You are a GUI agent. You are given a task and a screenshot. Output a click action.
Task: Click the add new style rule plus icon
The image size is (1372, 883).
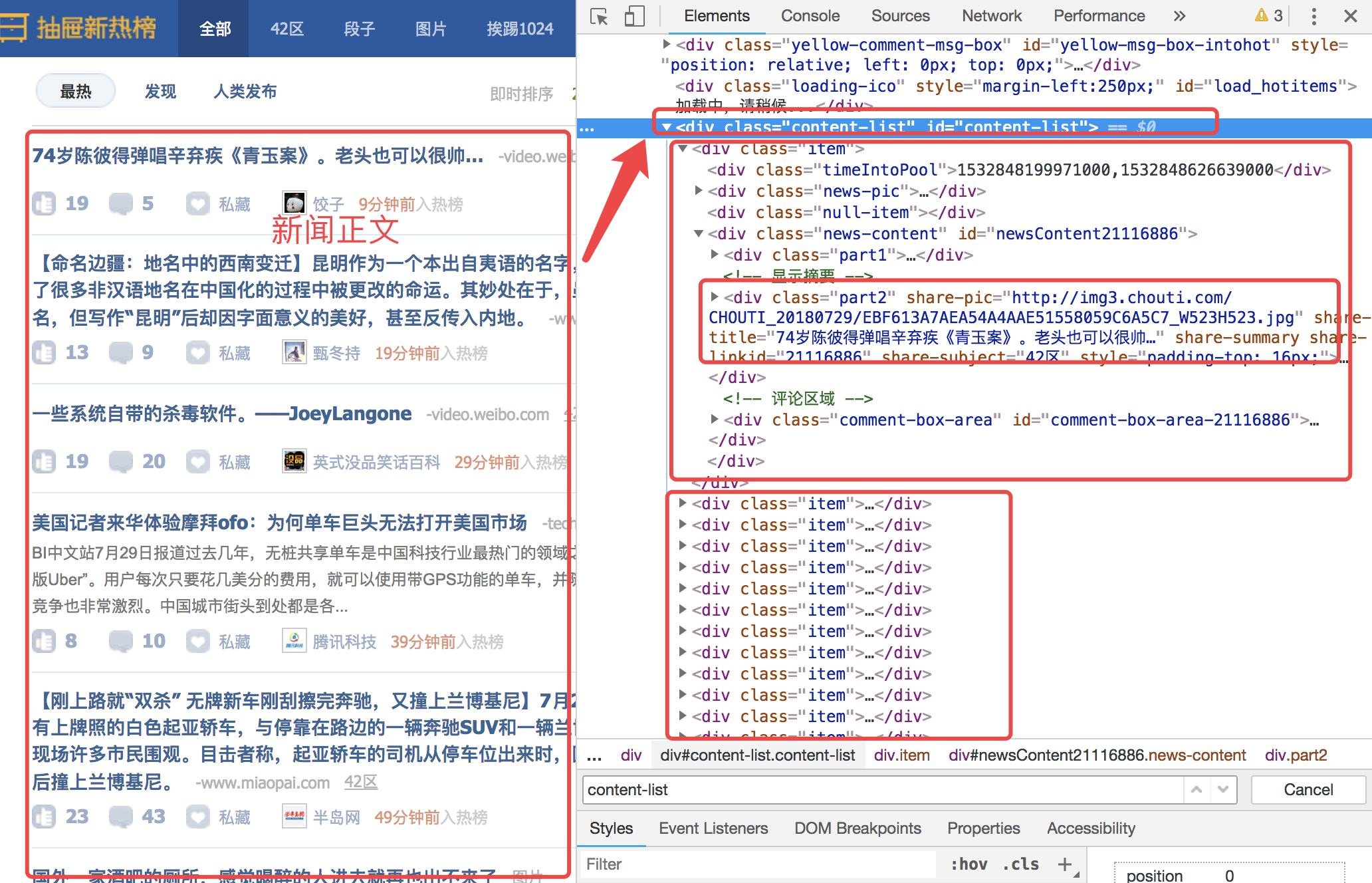click(x=1065, y=864)
